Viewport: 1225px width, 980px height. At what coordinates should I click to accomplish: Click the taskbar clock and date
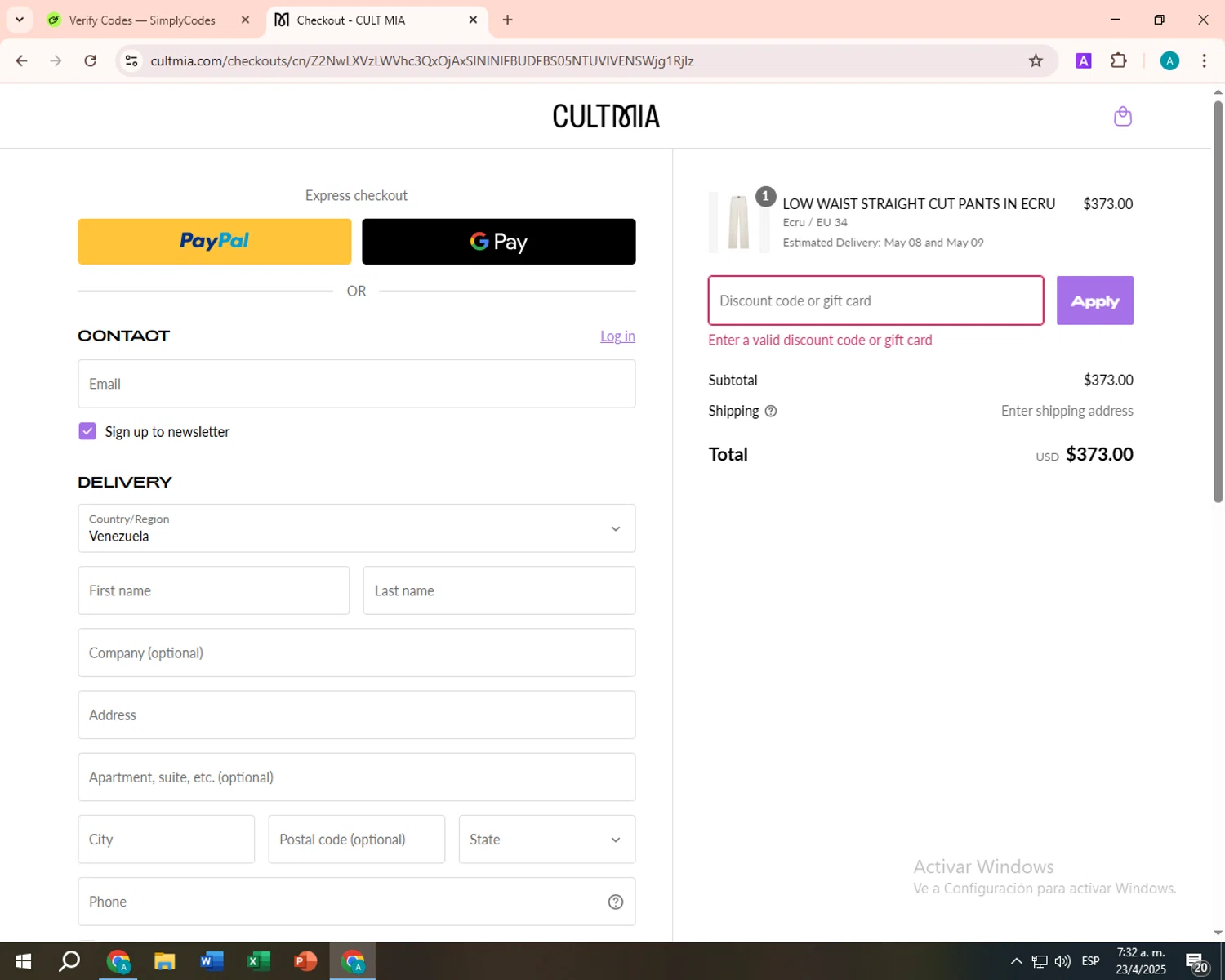(x=1141, y=961)
